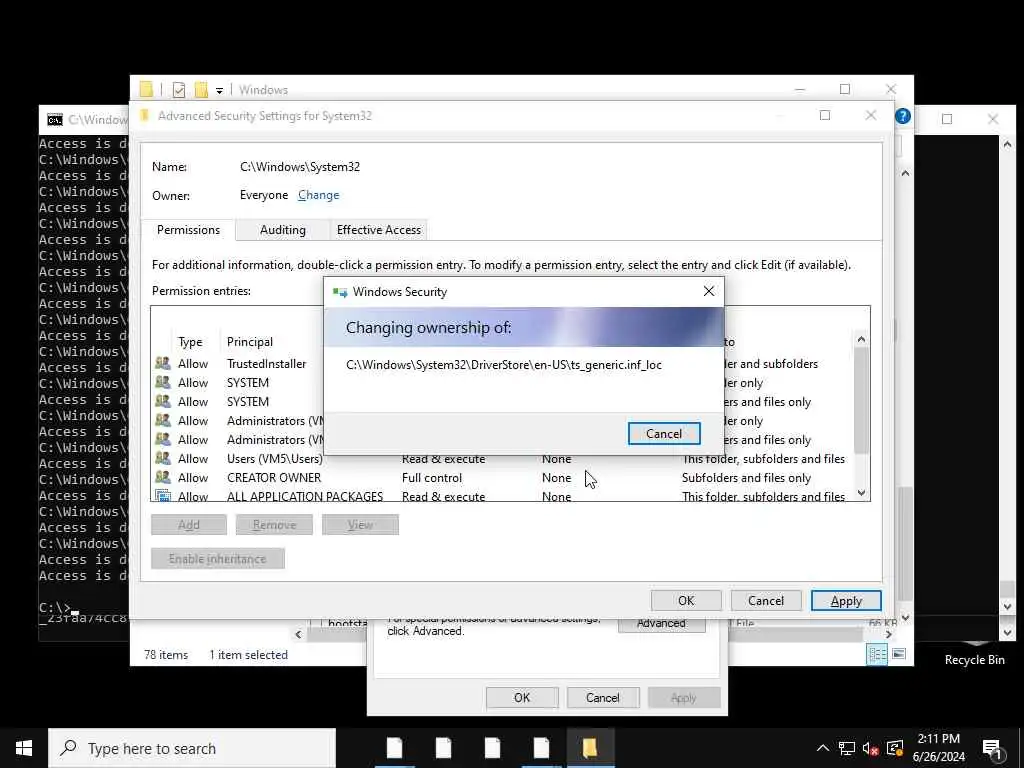
Task: Click the View permission button
Action: click(360, 524)
